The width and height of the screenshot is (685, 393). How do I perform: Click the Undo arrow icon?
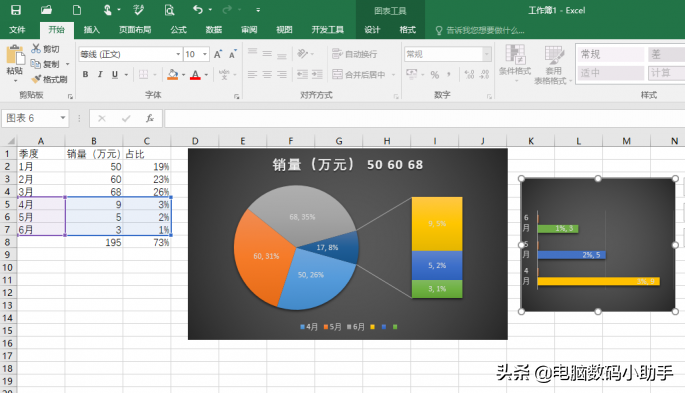pyautogui.click(x=198, y=10)
